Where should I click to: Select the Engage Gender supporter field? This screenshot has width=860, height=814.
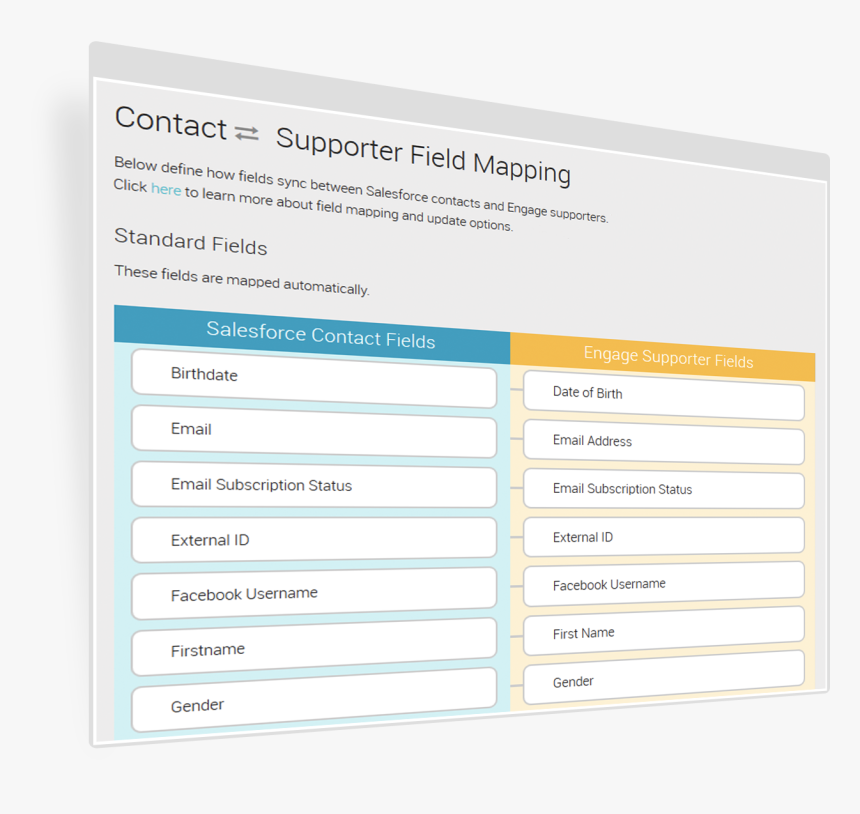click(x=664, y=677)
